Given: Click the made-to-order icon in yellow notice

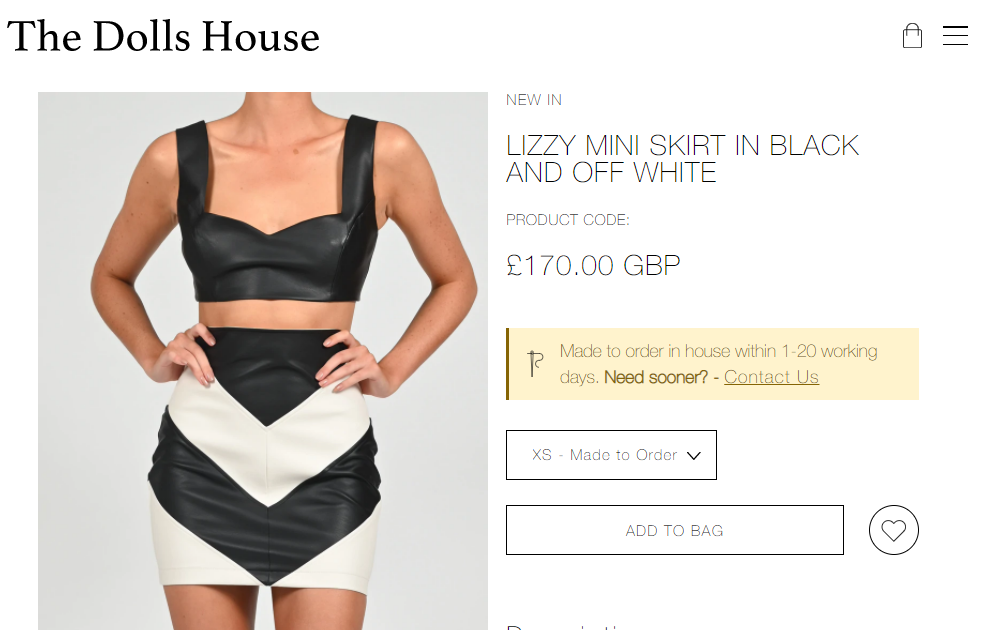Looking at the screenshot, I should (535, 363).
